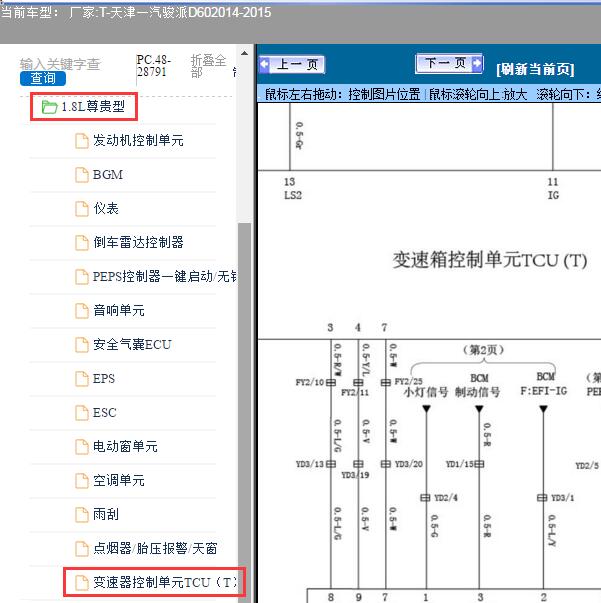Click connector label YD1/15

(460, 464)
